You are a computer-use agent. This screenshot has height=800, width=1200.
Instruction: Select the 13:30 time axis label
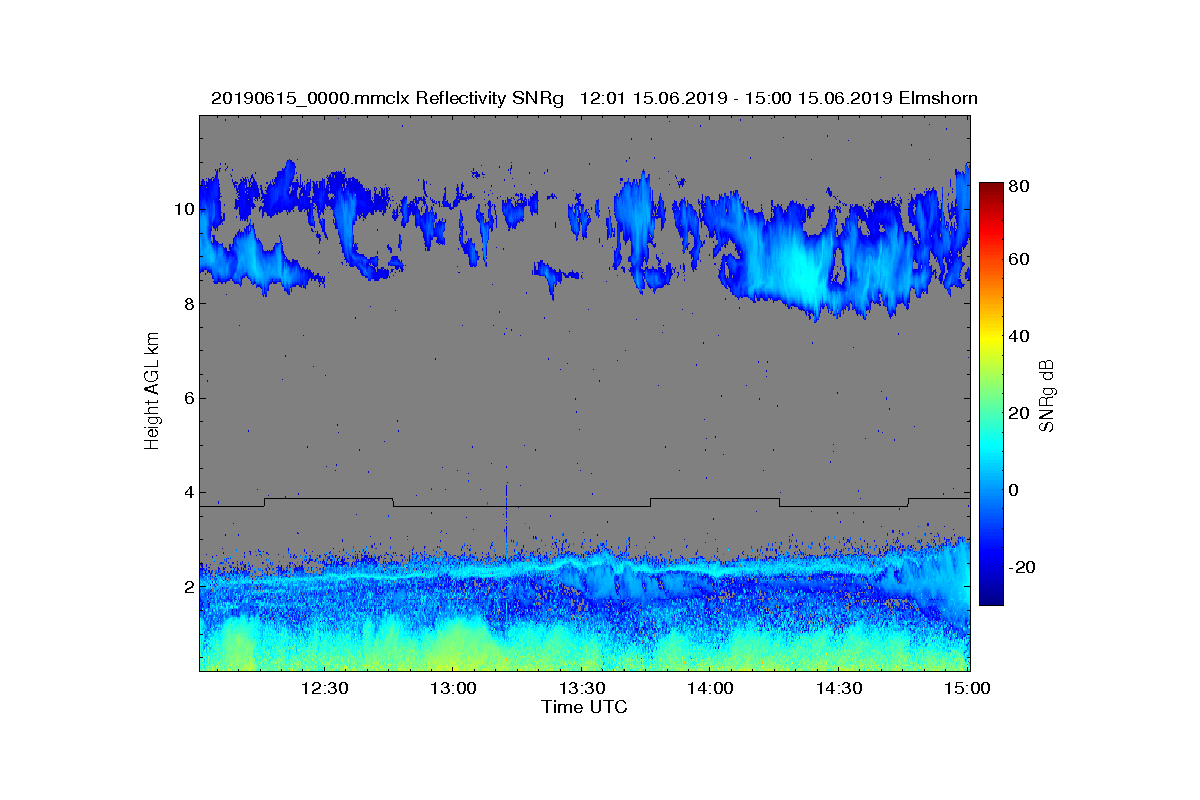(x=582, y=688)
